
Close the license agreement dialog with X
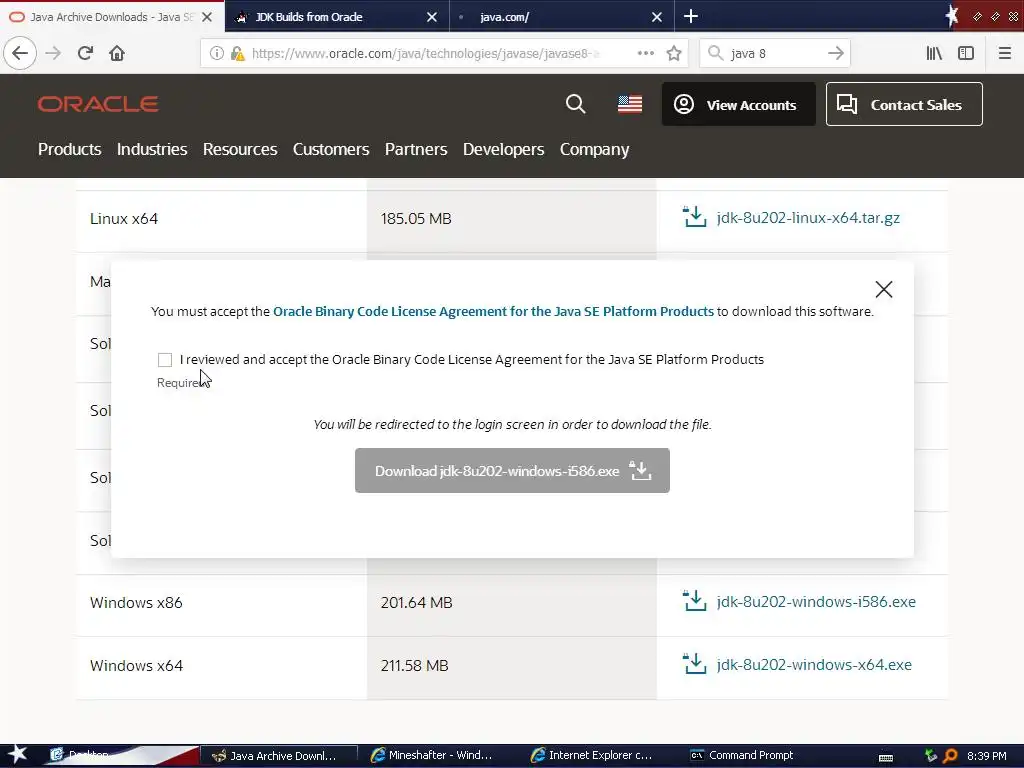pyautogui.click(x=884, y=289)
